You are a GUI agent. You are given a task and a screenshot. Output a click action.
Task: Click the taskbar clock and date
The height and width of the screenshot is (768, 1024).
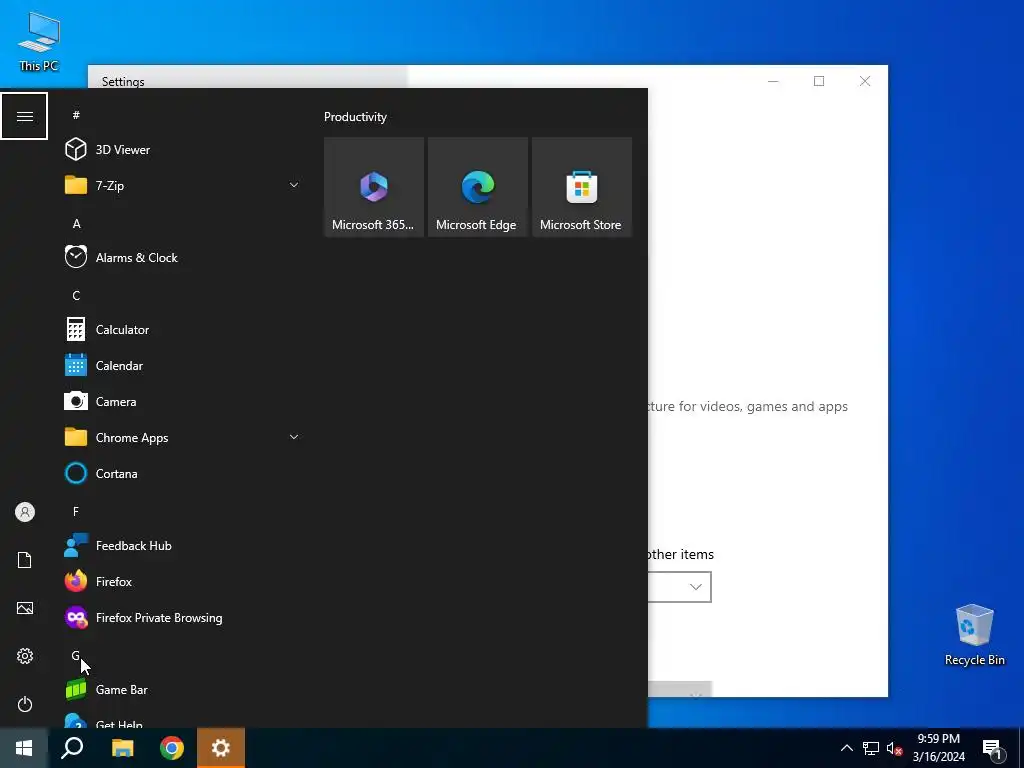click(938, 748)
